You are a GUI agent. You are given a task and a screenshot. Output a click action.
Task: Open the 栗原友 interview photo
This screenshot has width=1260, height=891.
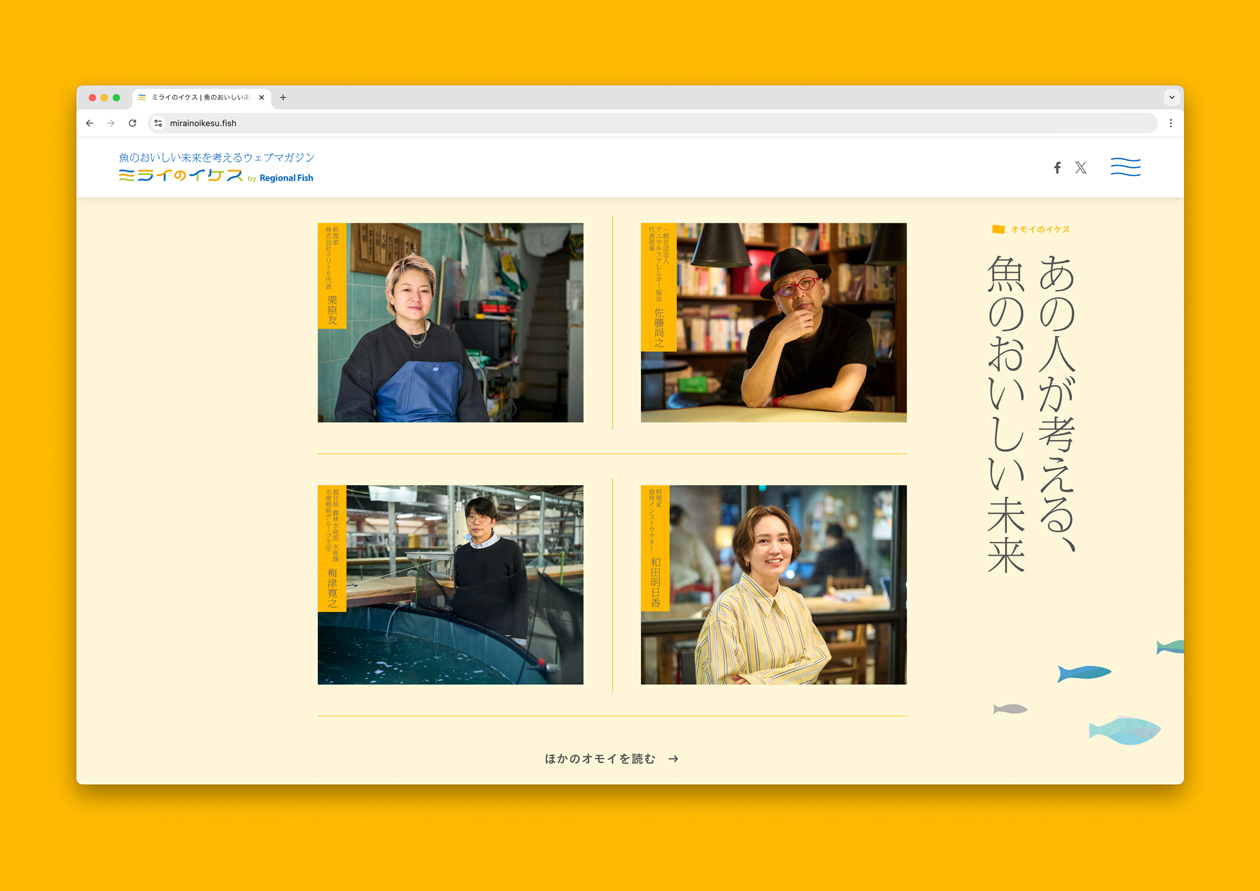click(x=450, y=322)
